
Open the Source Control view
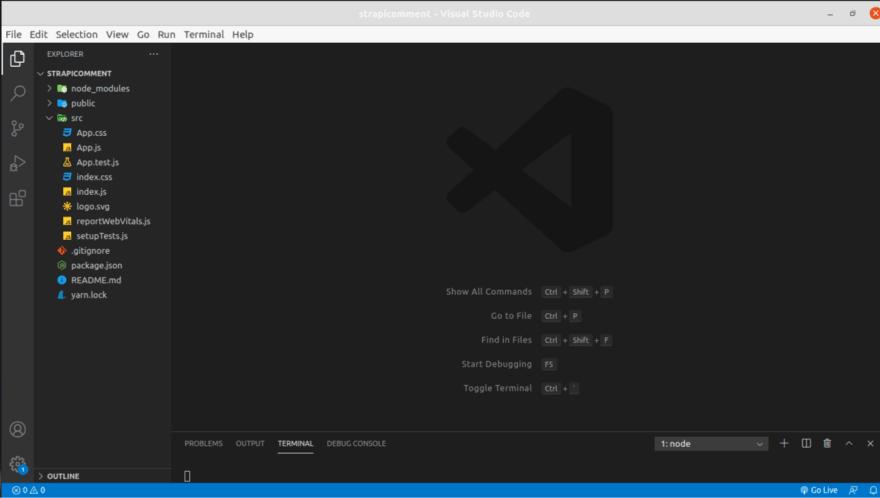tap(17, 128)
